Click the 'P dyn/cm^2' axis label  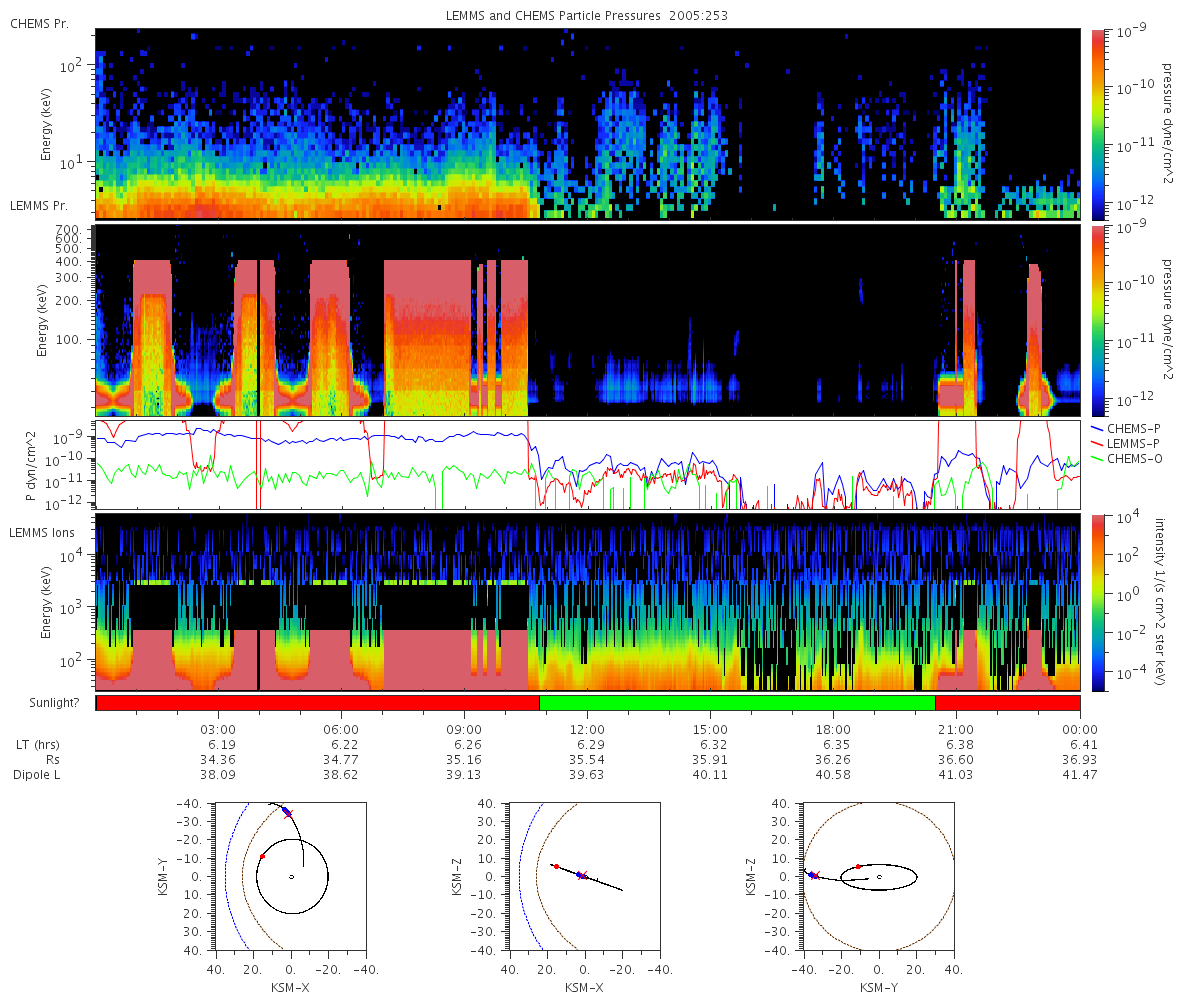click(x=33, y=465)
